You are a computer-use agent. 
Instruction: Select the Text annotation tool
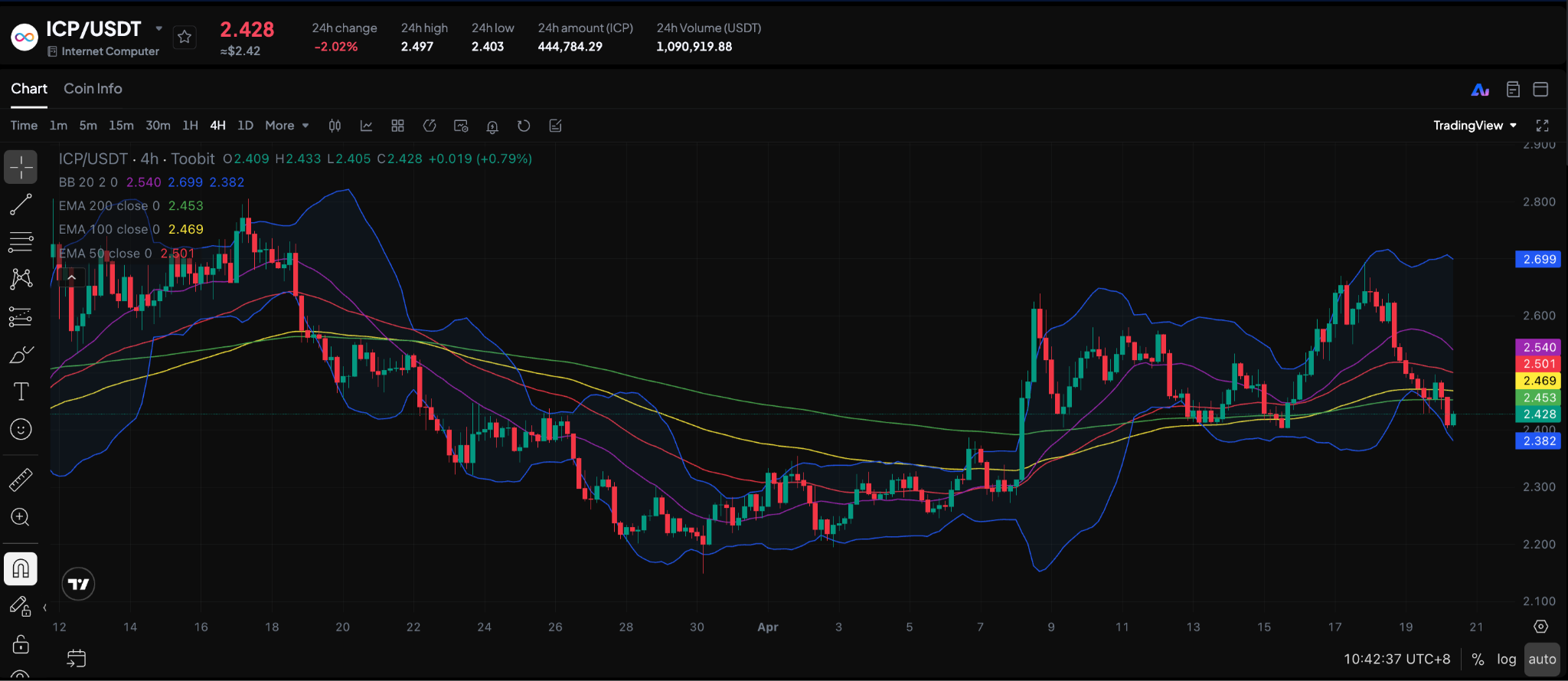coord(21,391)
